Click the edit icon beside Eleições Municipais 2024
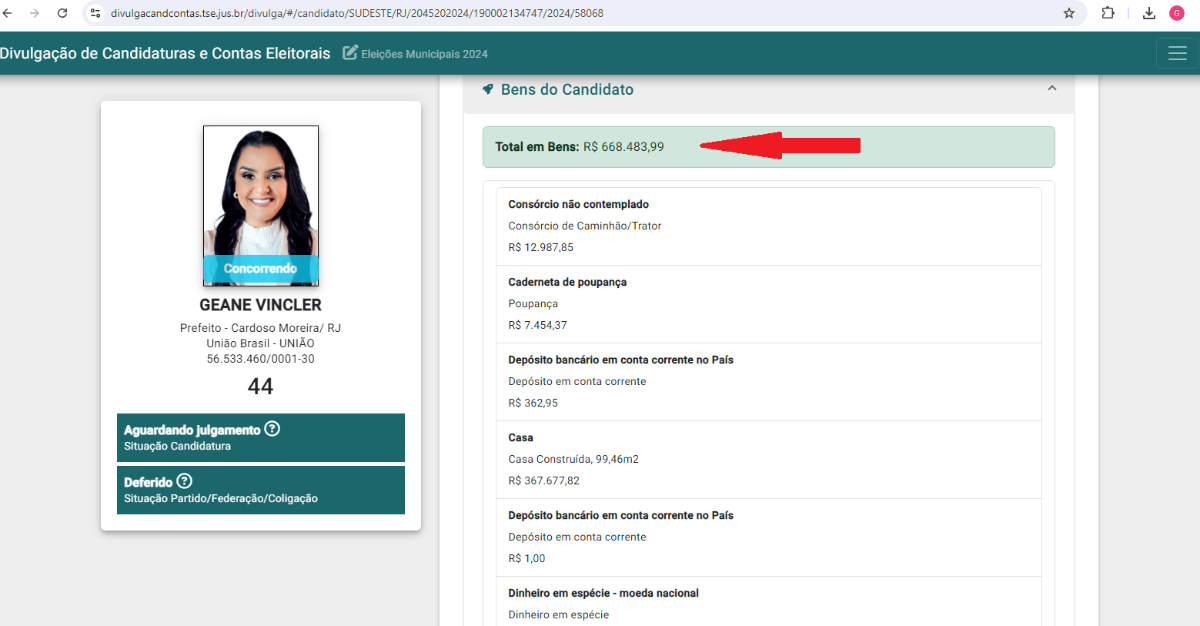The image size is (1200, 626). click(x=350, y=53)
